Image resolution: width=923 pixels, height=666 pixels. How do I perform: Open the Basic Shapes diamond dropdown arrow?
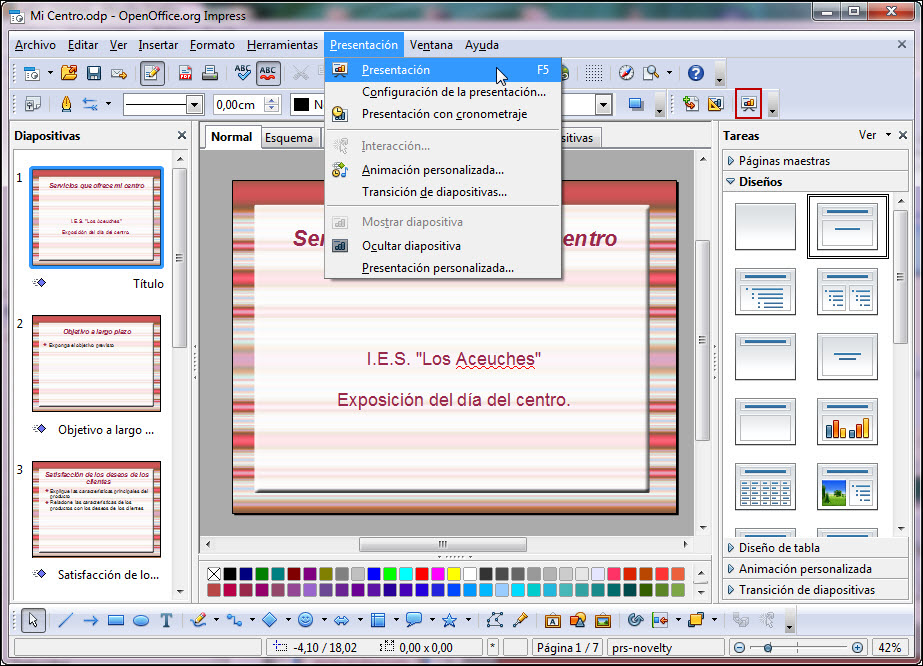288,620
